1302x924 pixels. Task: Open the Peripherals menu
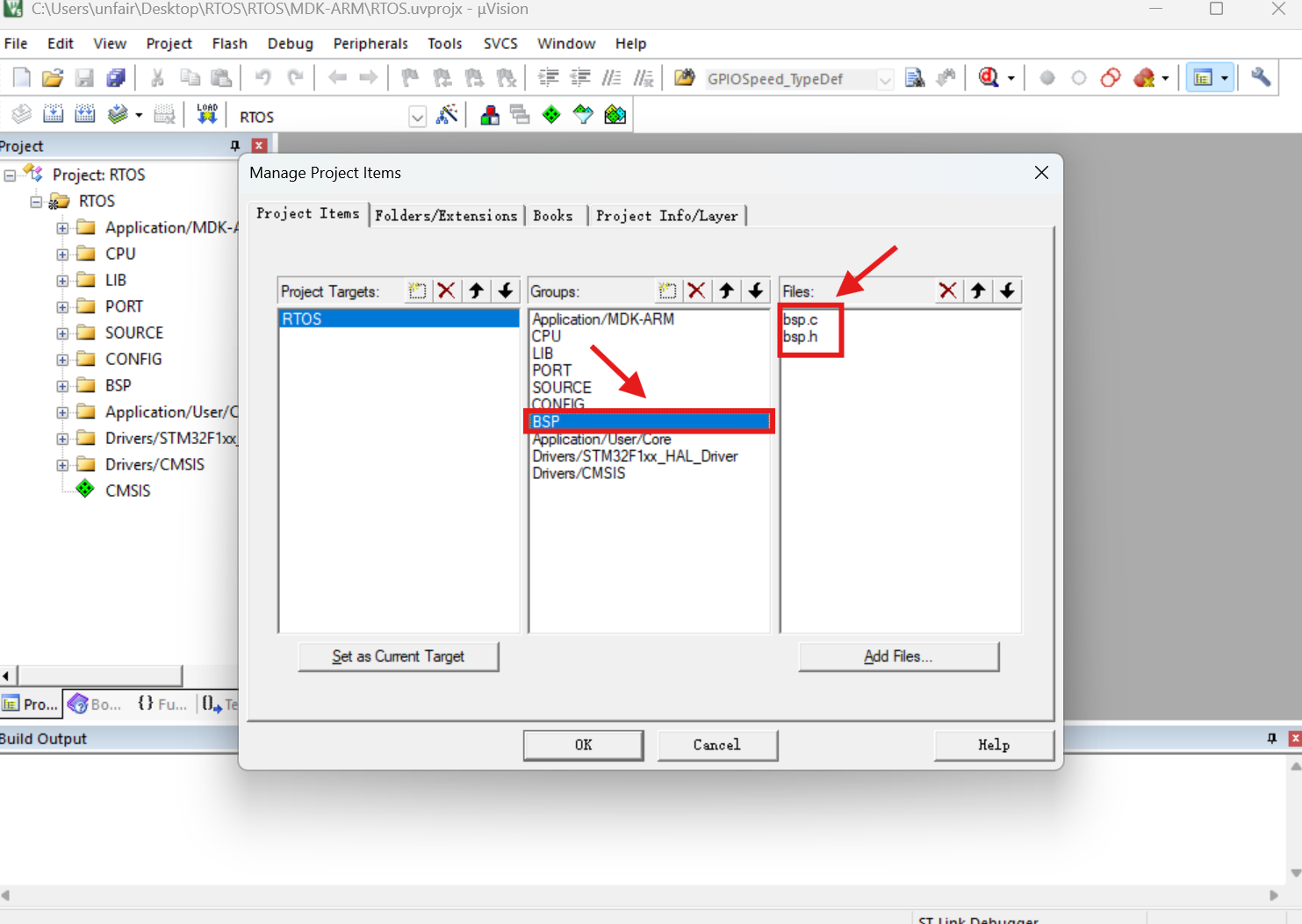coord(370,44)
